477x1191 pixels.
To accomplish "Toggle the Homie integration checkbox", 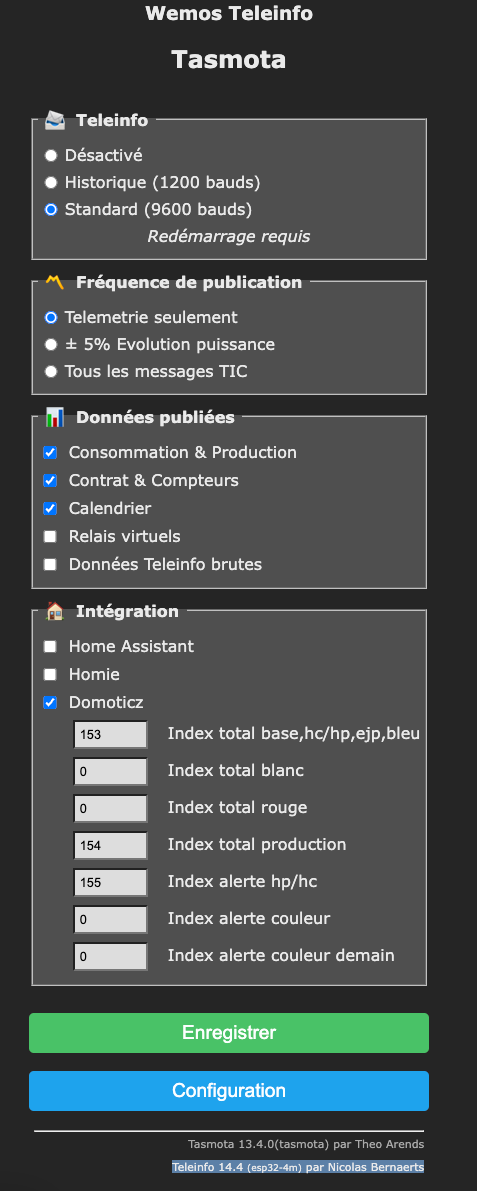I will tap(50, 674).
